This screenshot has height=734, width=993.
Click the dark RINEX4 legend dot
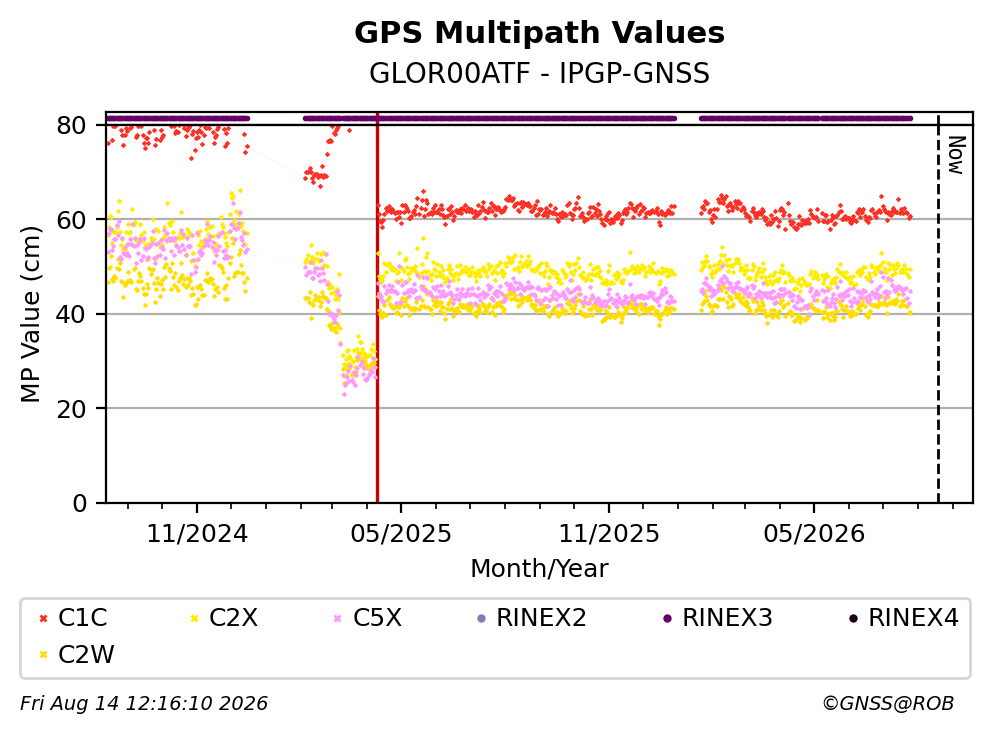pyautogui.click(x=853, y=618)
